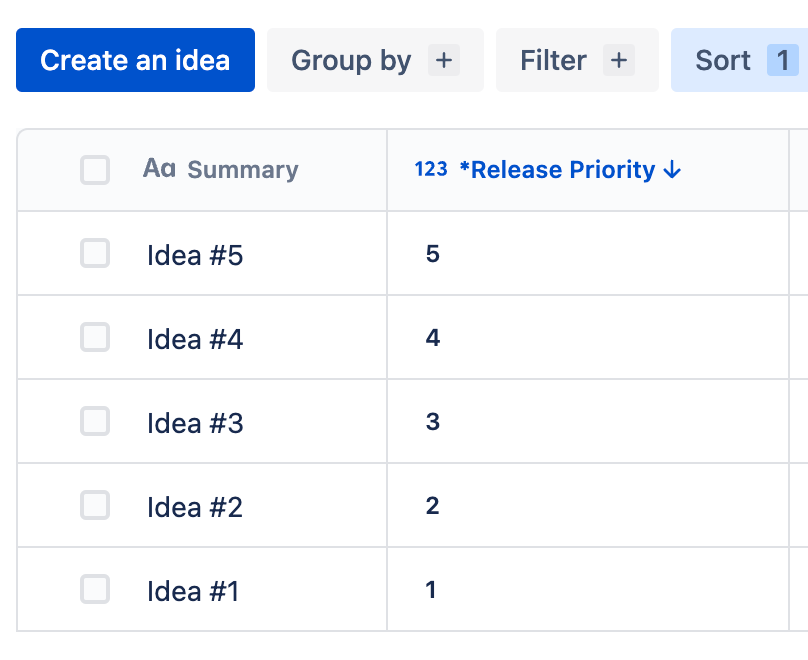Image resolution: width=808 pixels, height=660 pixels.
Task: Click the Summary column header
Action: 243,170
